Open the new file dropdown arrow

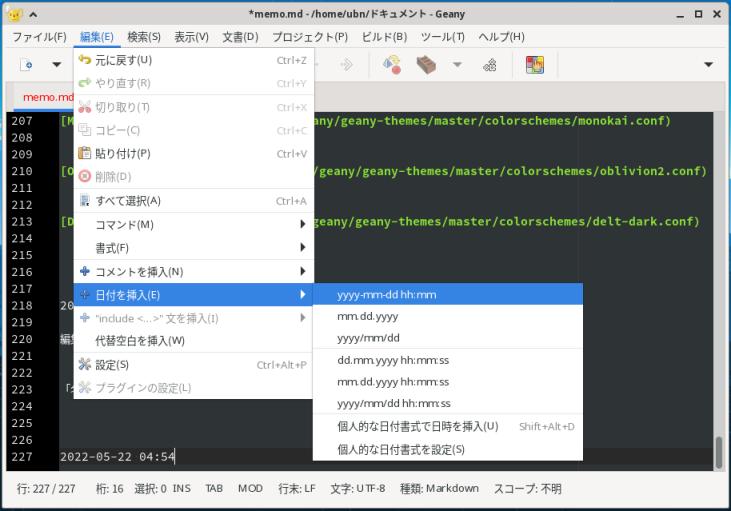(x=56, y=65)
